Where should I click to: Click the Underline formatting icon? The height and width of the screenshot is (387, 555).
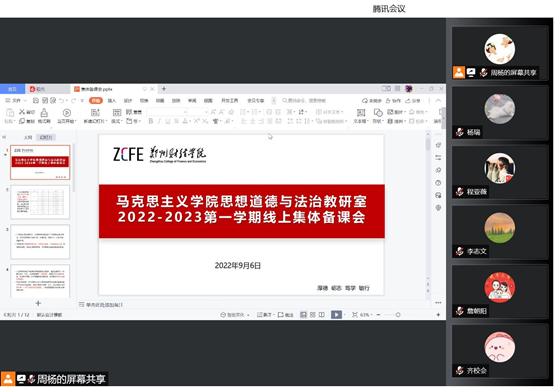(x=168, y=121)
